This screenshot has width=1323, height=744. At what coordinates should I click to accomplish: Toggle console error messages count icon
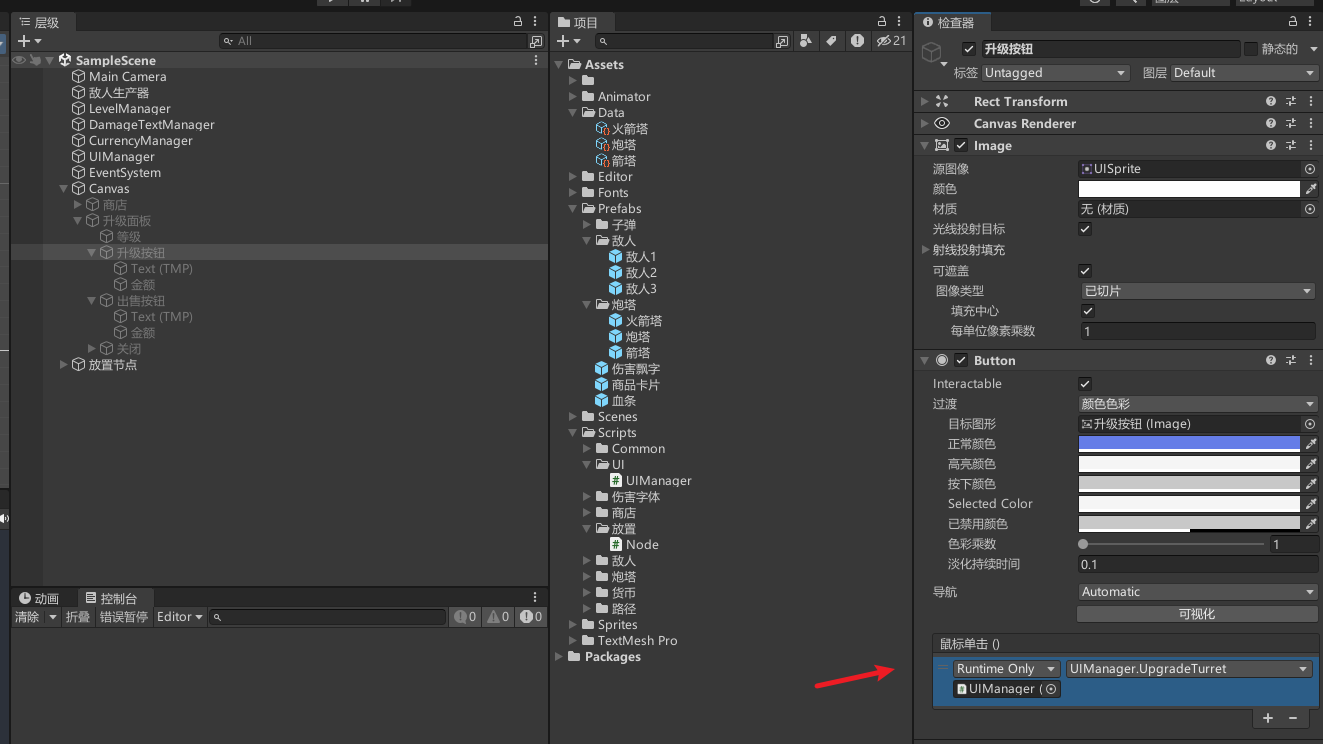pyautogui.click(x=530, y=617)
